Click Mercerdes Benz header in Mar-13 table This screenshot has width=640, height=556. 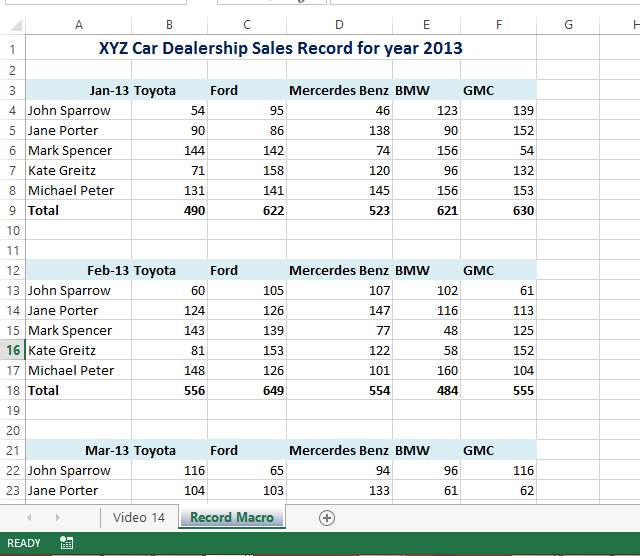point(339,450)
